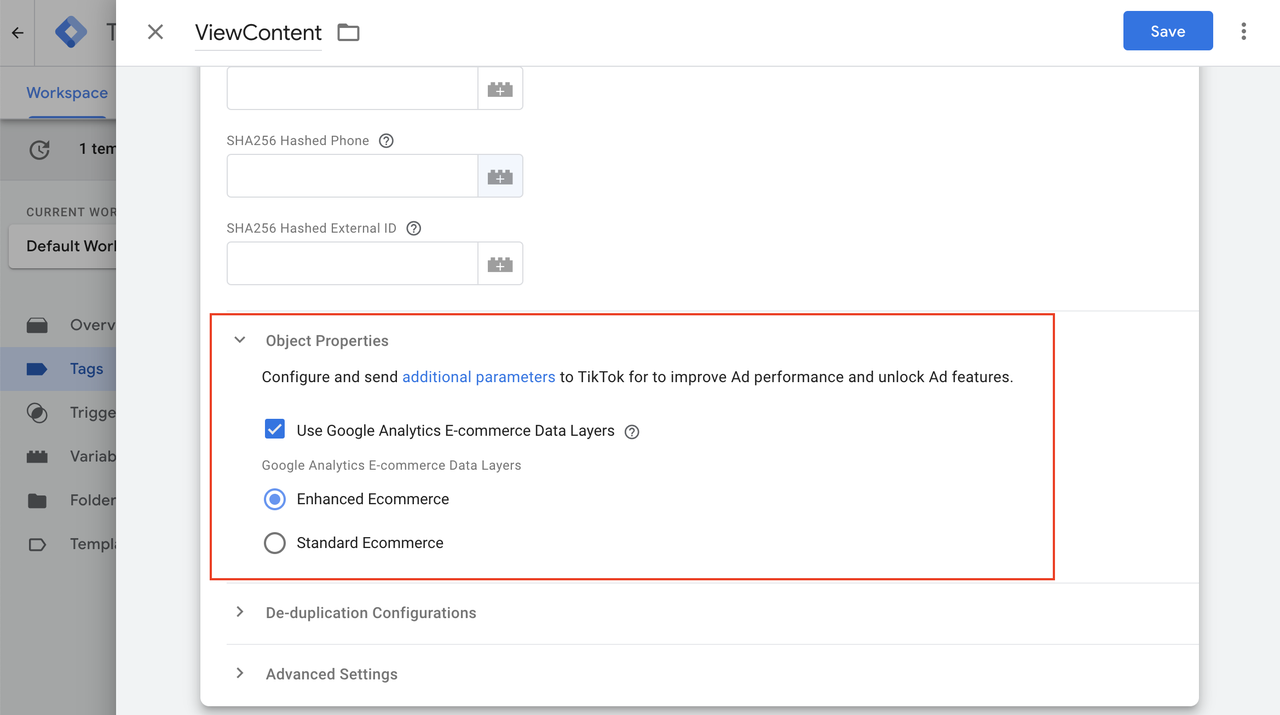The height and width of the screenshot is (715, 1280).
Task: Click the back arrow in the top bar
Action: [16, 31]
